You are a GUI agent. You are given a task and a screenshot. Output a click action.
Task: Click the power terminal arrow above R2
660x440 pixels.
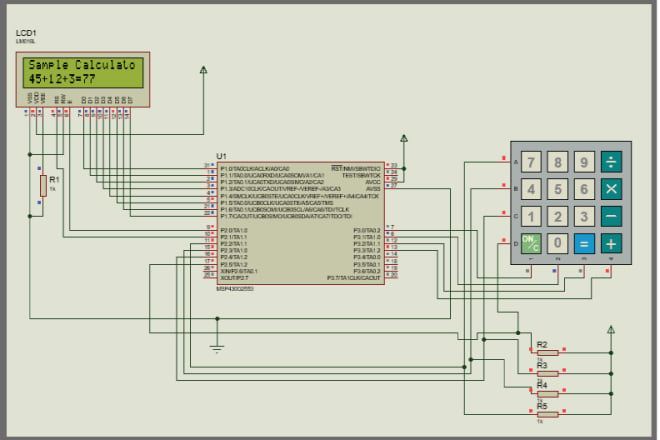click(x=611, y=329)
